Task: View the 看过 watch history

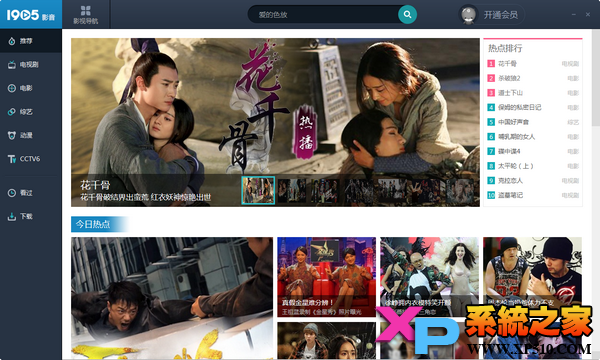Action: pyautogui.click(x=31, y=193)
